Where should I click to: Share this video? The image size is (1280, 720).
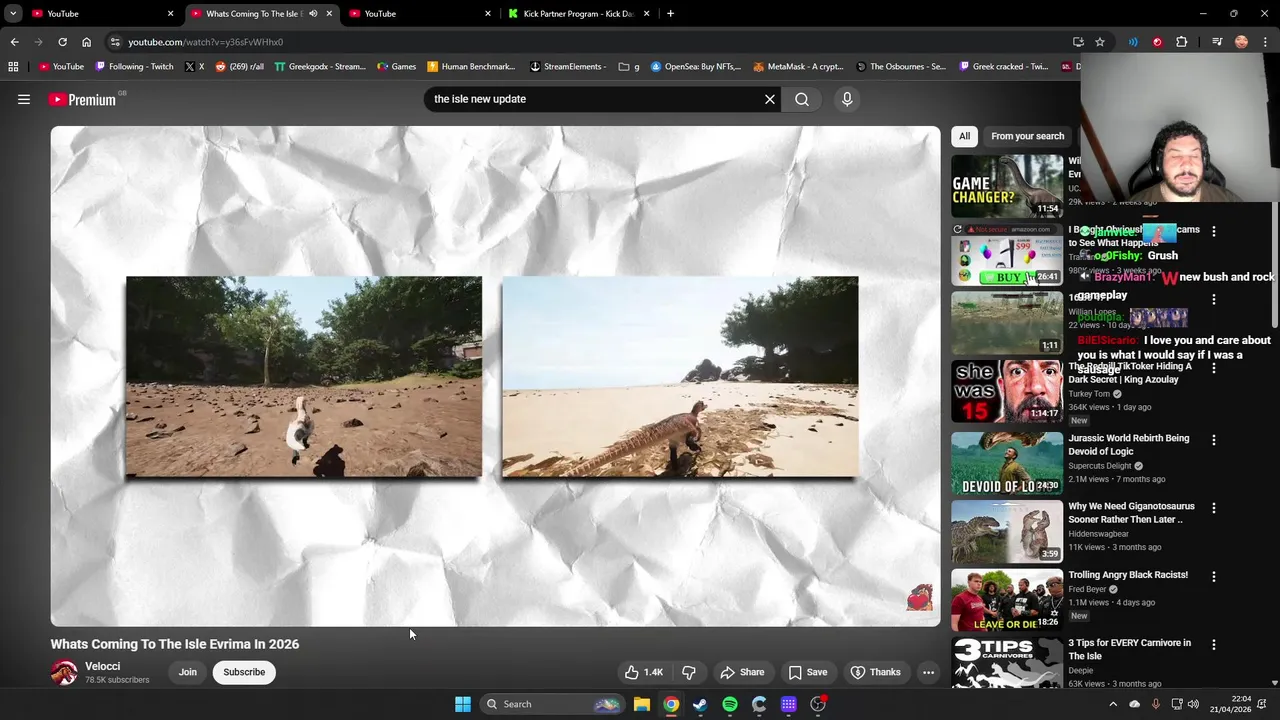click(x=742, y=672)
